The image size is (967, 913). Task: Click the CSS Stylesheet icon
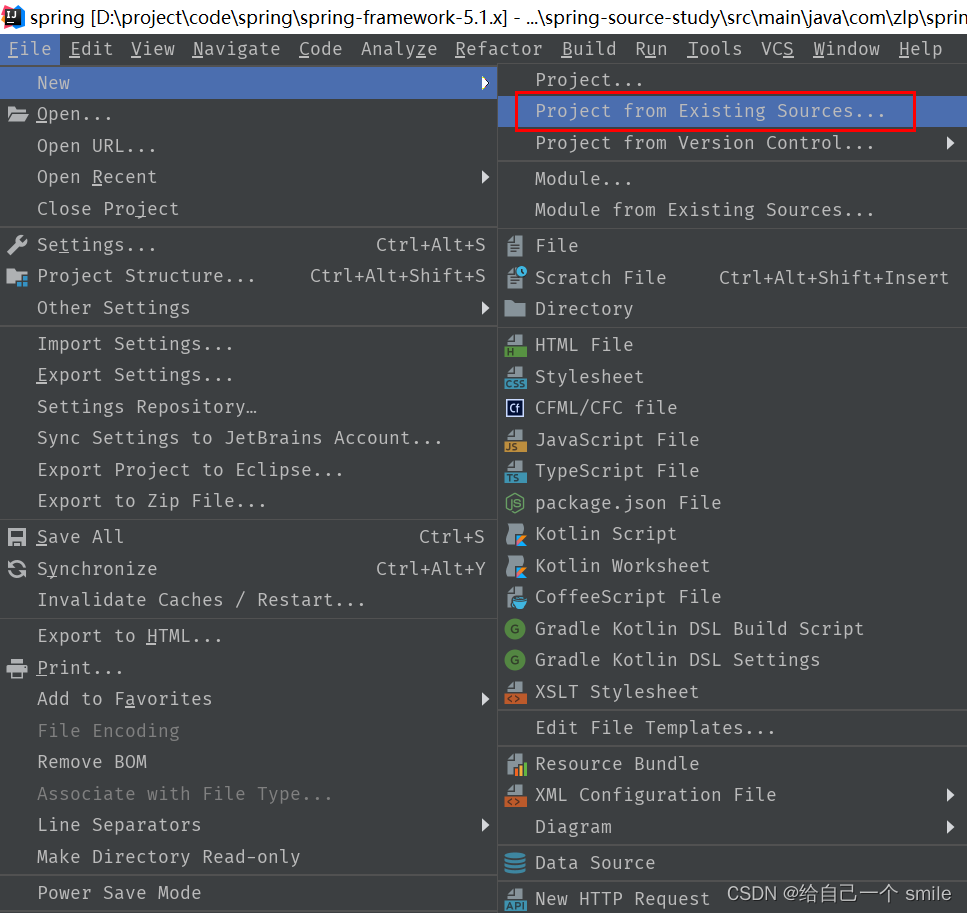(516, 377)
